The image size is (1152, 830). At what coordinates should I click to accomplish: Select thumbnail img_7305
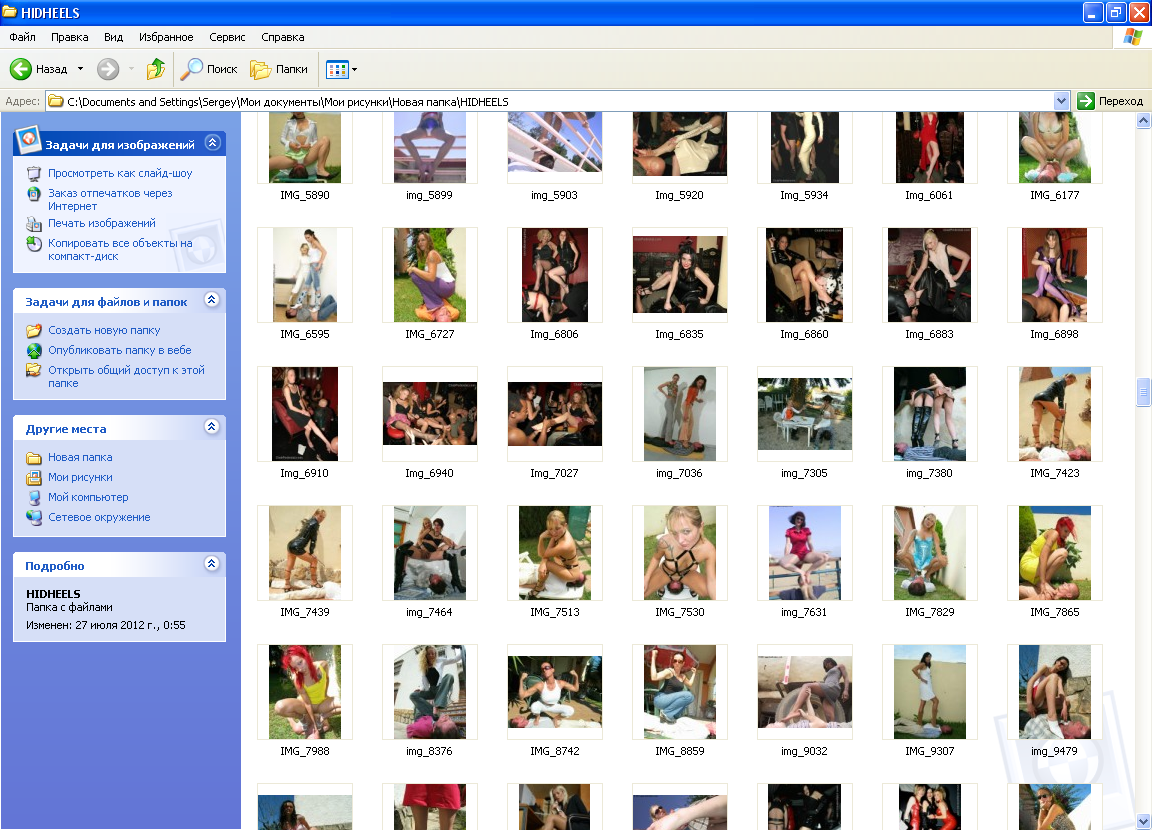coord(804,414)
